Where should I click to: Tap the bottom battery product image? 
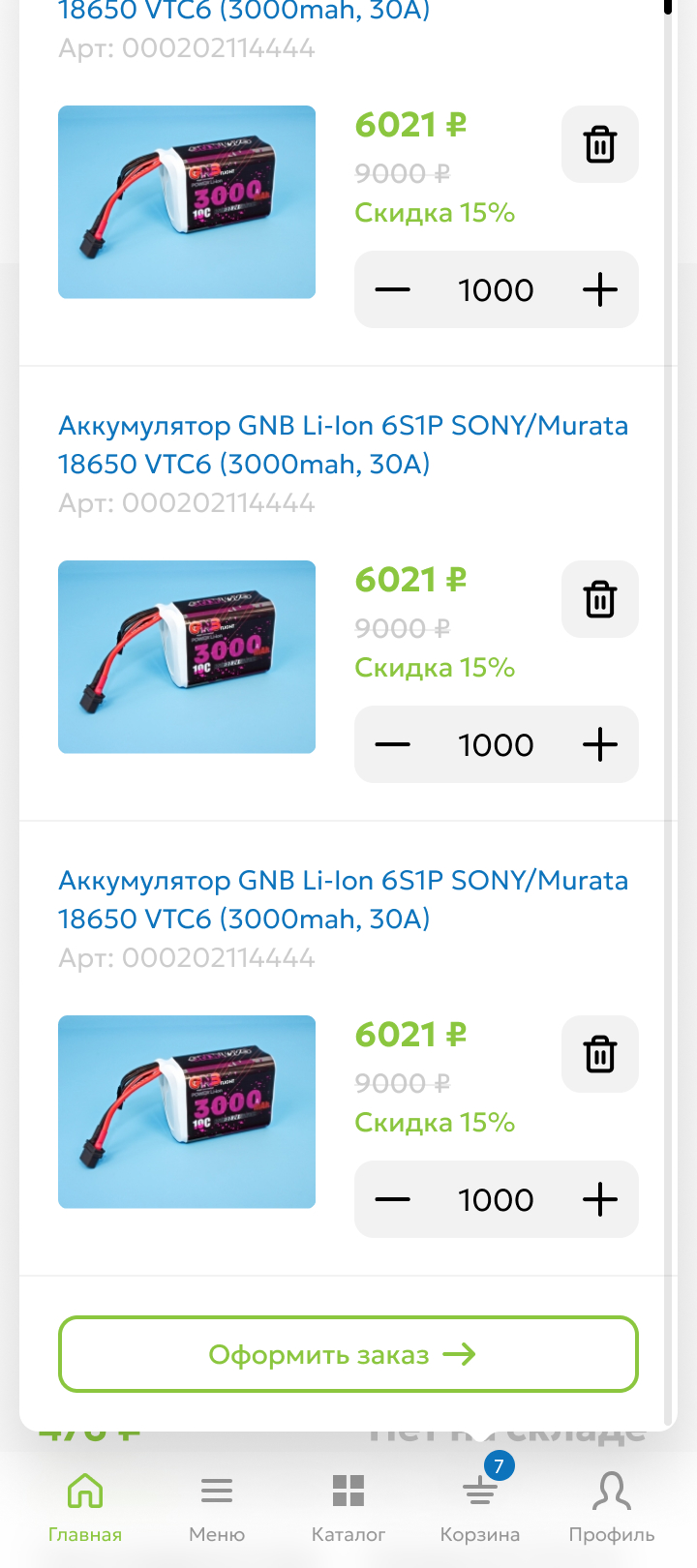tap(187, 1112)
